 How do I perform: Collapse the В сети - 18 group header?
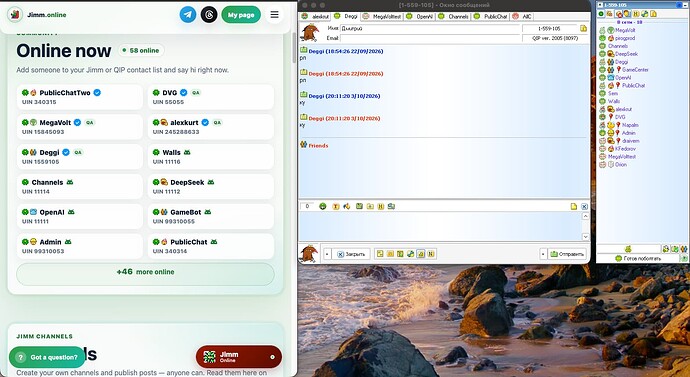click(x=629, y=22)
